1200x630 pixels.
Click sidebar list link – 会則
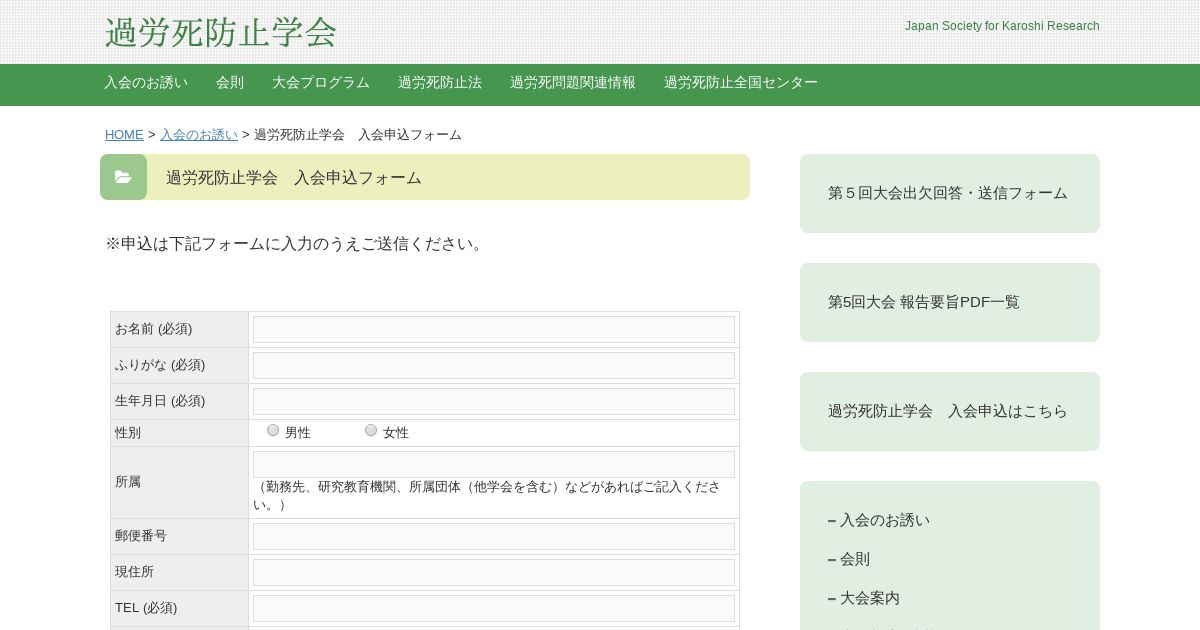pyautogui.click(x=849, y=559)
